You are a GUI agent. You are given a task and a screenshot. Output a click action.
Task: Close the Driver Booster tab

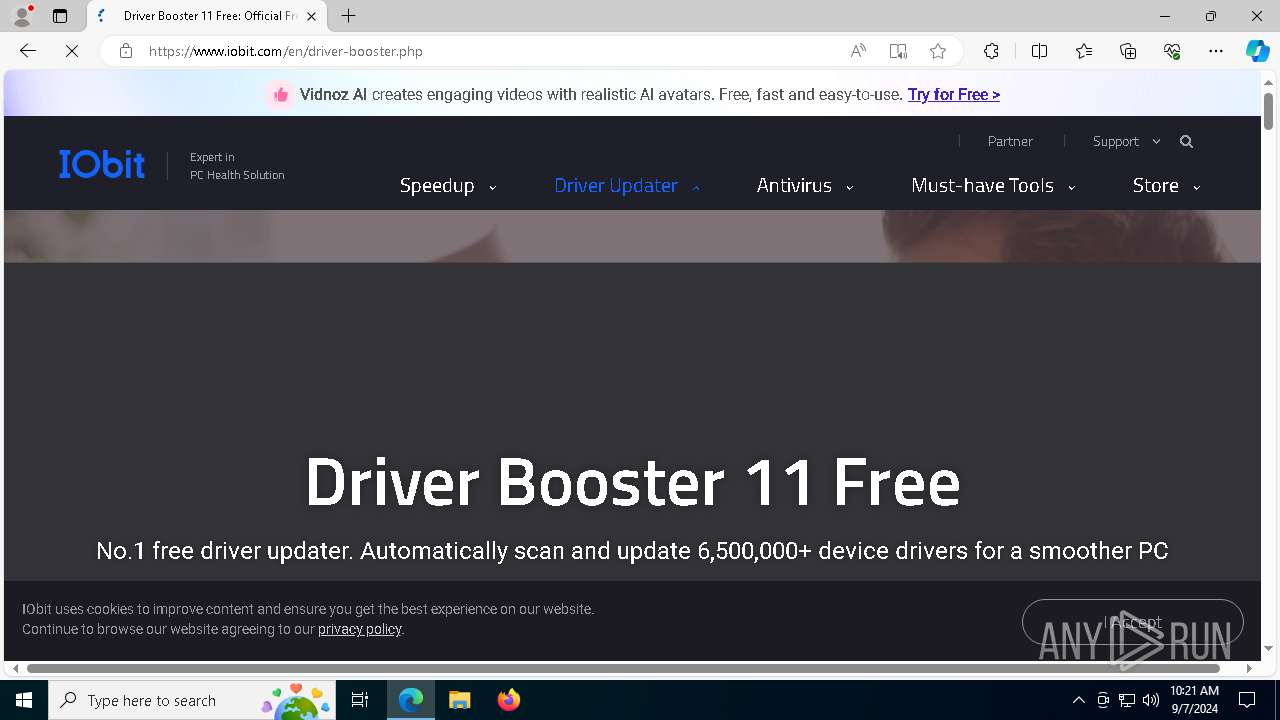click(x=311, y=16)
